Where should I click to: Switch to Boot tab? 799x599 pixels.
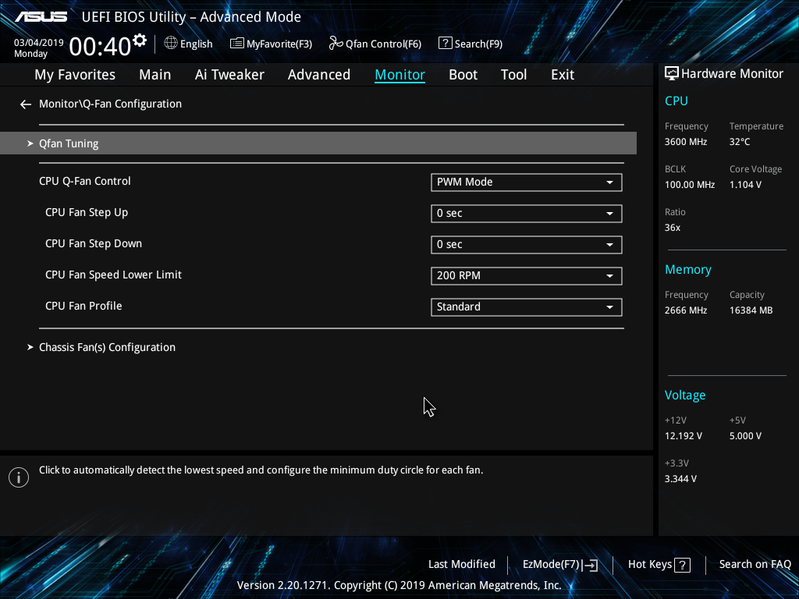click(x=463, y=75)
